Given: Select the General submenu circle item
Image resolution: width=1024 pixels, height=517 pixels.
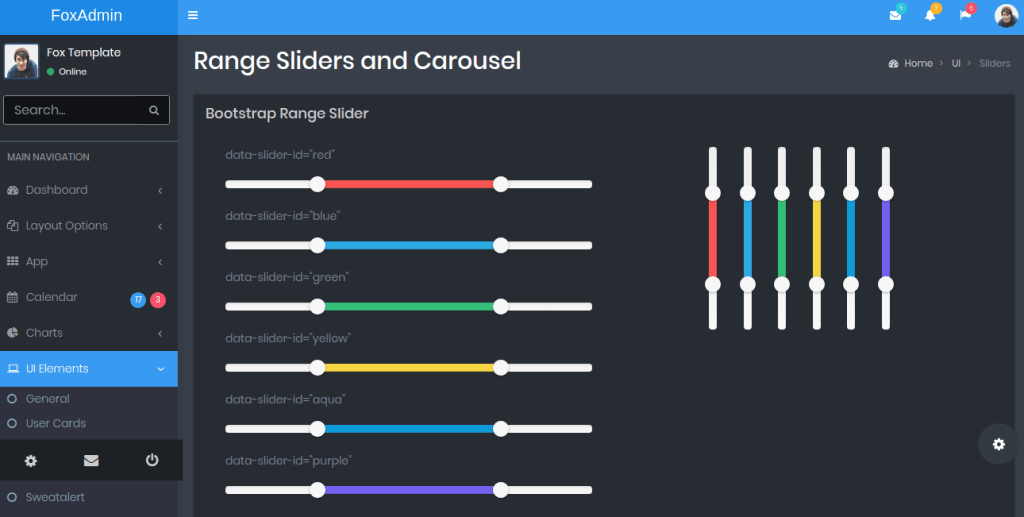Looking at the screenshot, I should (x=47, y=399).
